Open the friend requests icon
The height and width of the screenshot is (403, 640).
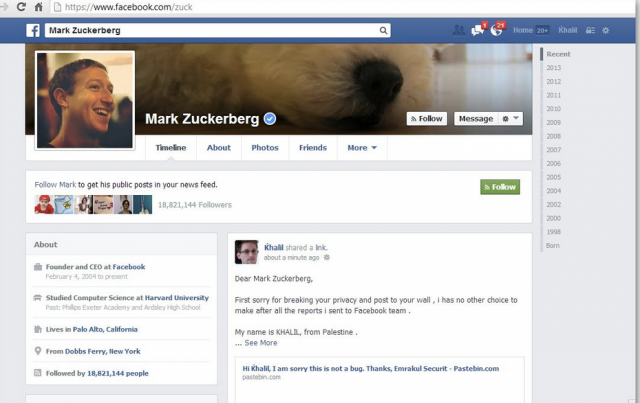[459, 30]
